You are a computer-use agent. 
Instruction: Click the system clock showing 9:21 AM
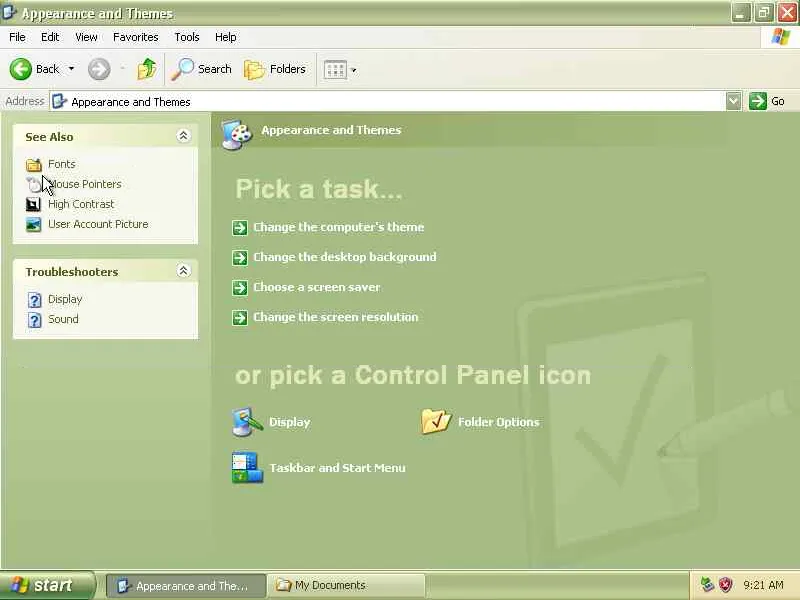point(763,585)
